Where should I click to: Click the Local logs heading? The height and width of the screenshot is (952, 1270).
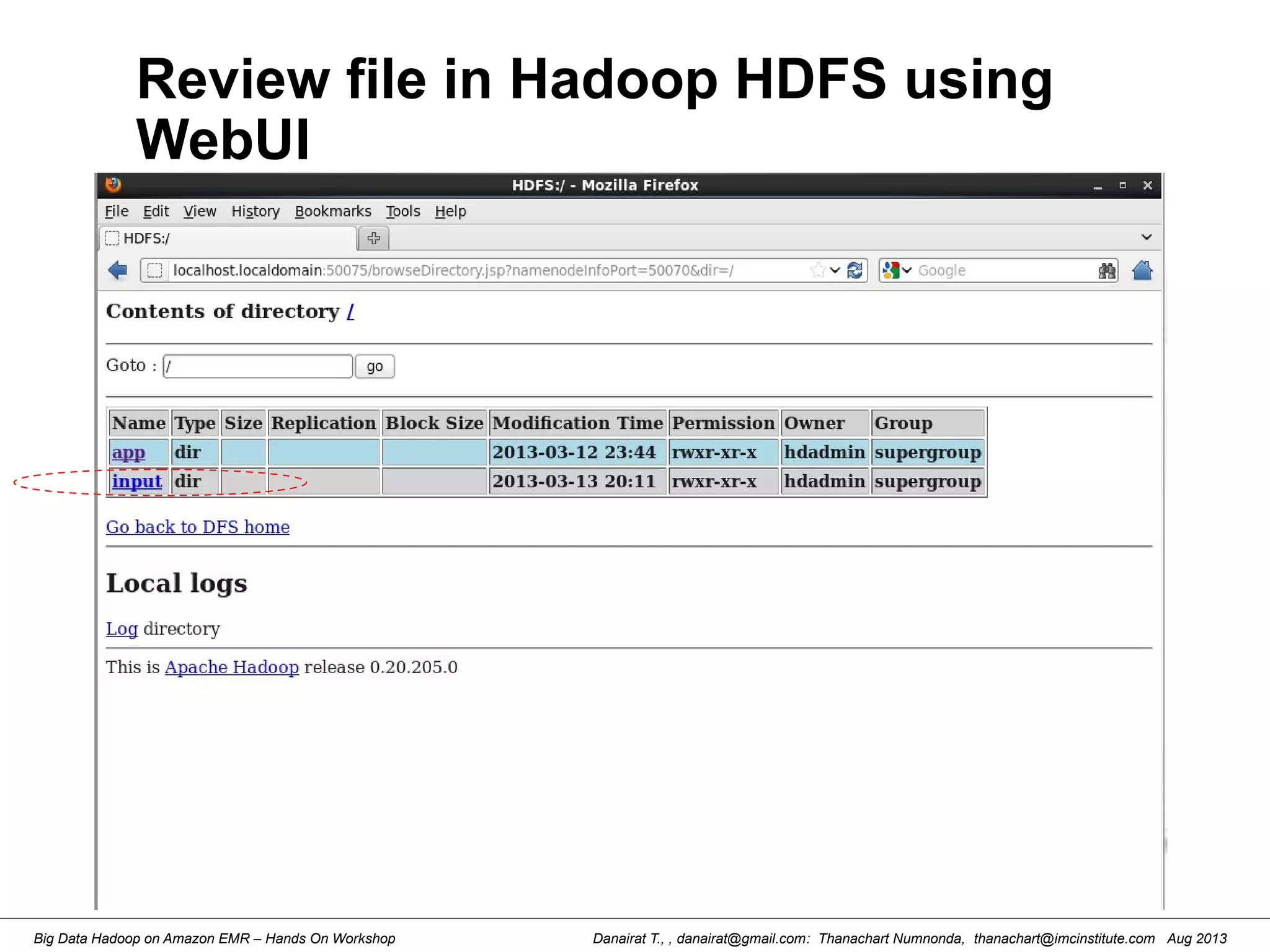tap(177, 583)
